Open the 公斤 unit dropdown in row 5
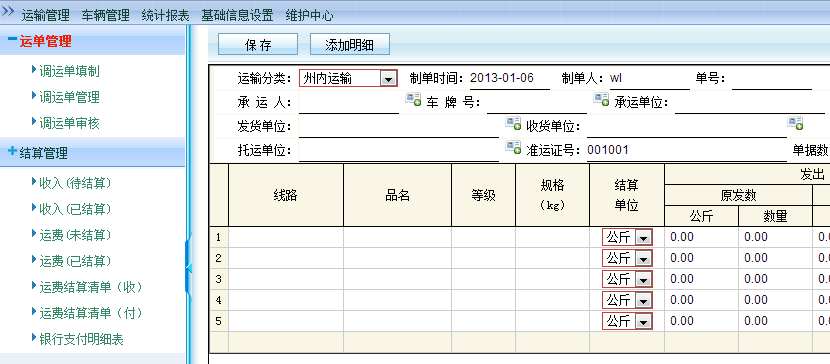This screenshot has height=364, width=830. [627, 321]
